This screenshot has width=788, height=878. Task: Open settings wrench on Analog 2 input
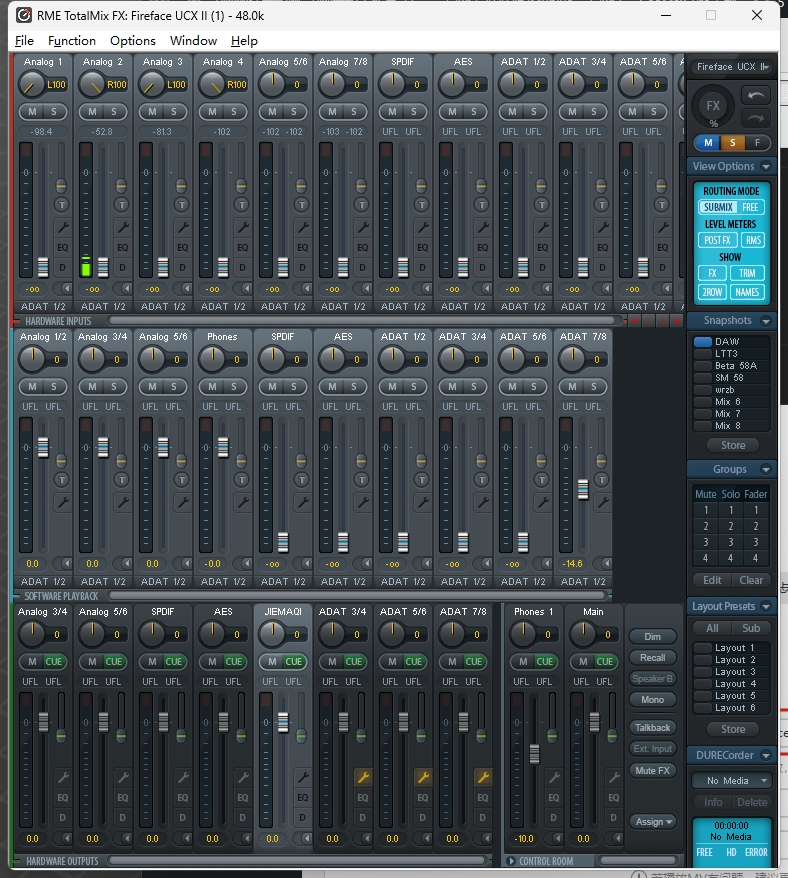(x=122, y=227)
